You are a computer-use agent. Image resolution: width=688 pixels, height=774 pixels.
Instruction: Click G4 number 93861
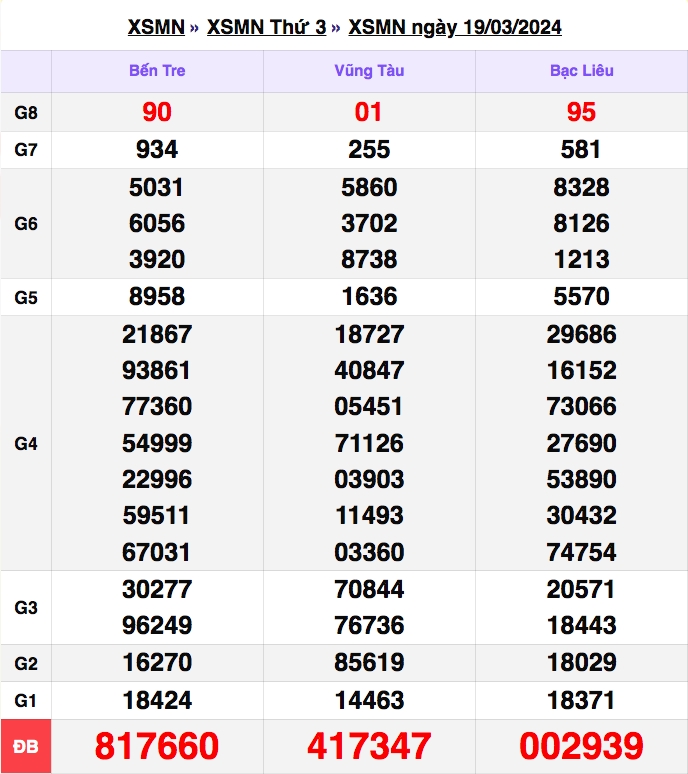click(156, 371)
